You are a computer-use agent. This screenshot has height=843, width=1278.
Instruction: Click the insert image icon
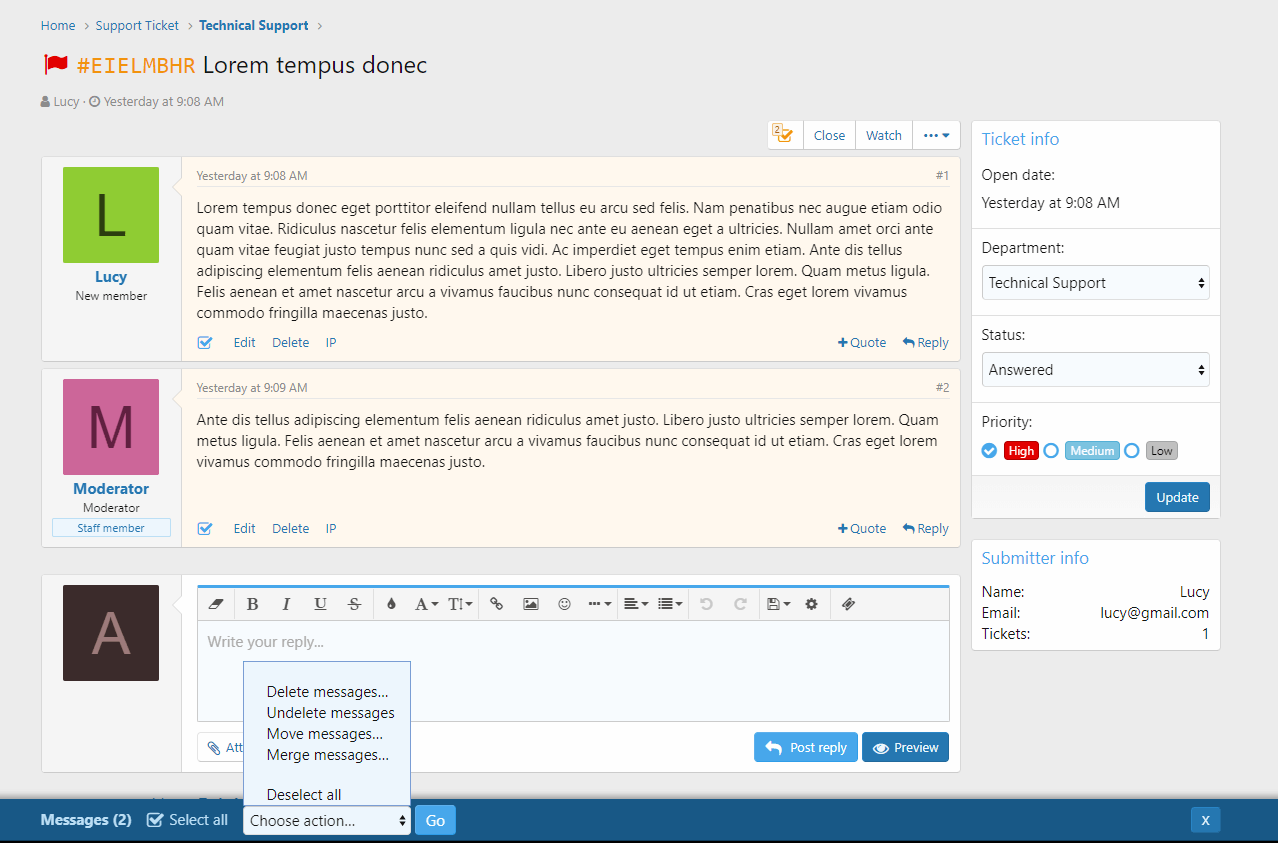coord(531,604)
